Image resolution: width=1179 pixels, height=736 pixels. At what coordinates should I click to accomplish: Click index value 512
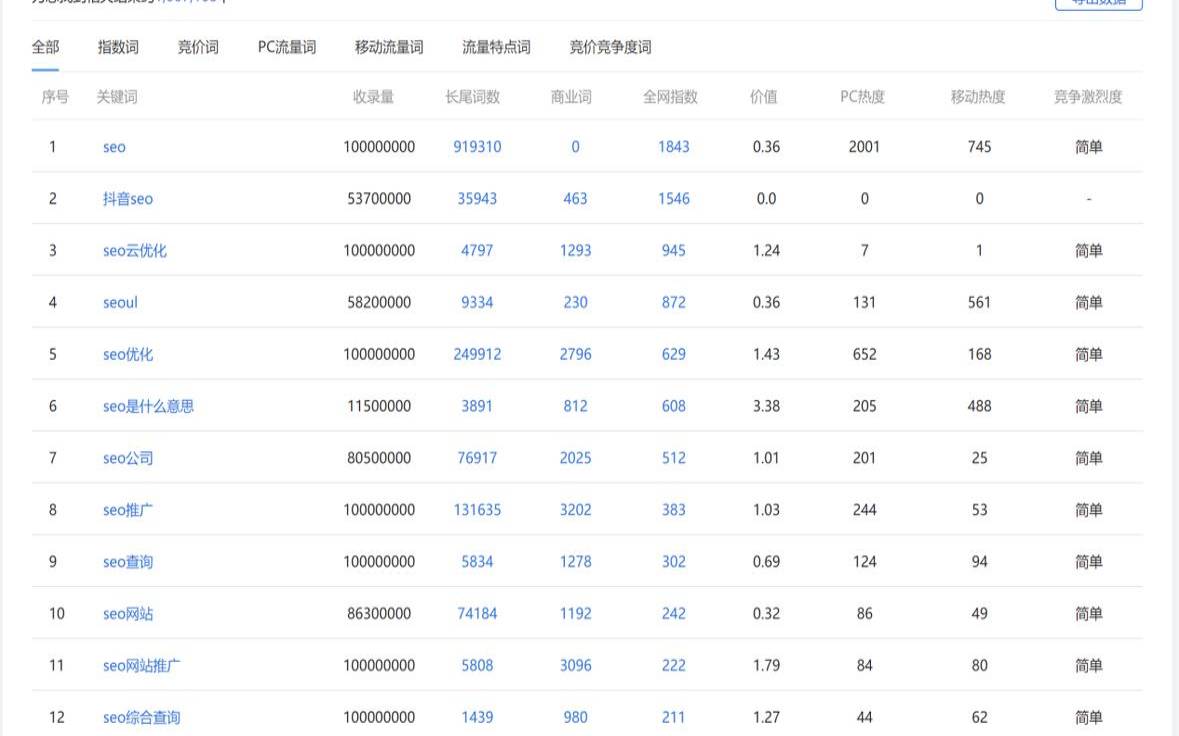pyautogui.click(x=674, y=459)
